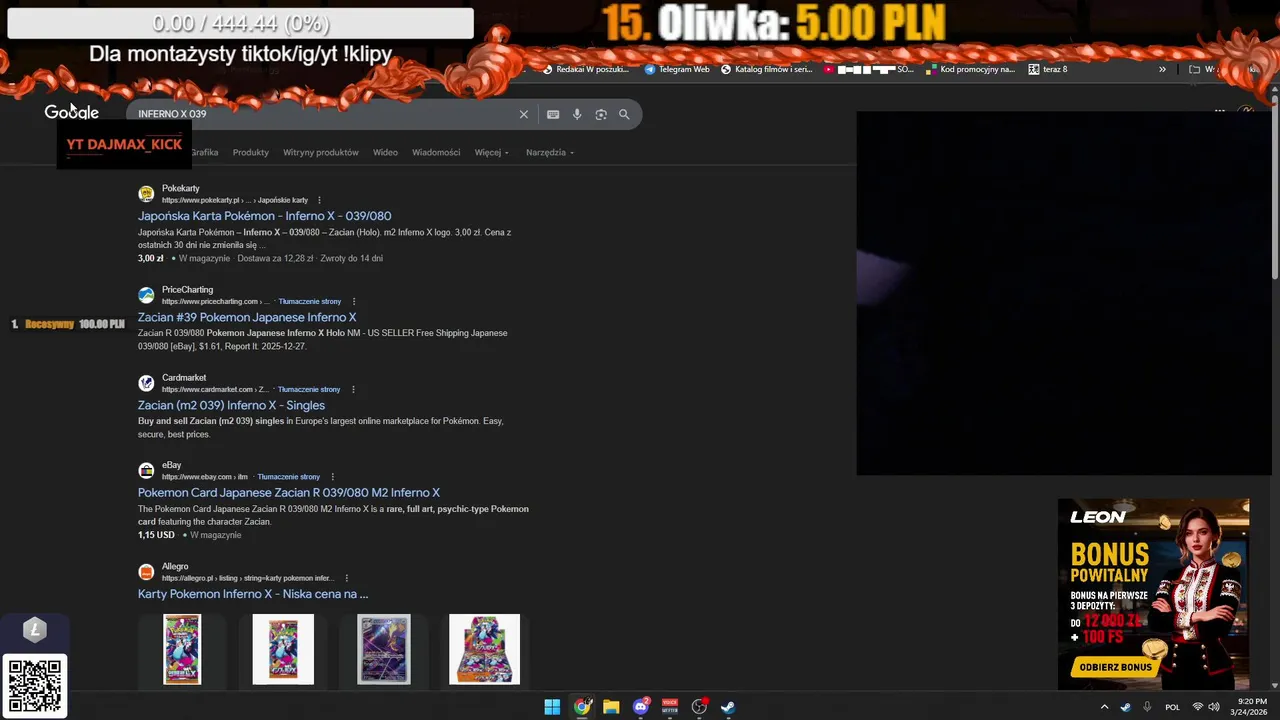Expand the Więcej search filter dropdown

(x=491, y=153)
